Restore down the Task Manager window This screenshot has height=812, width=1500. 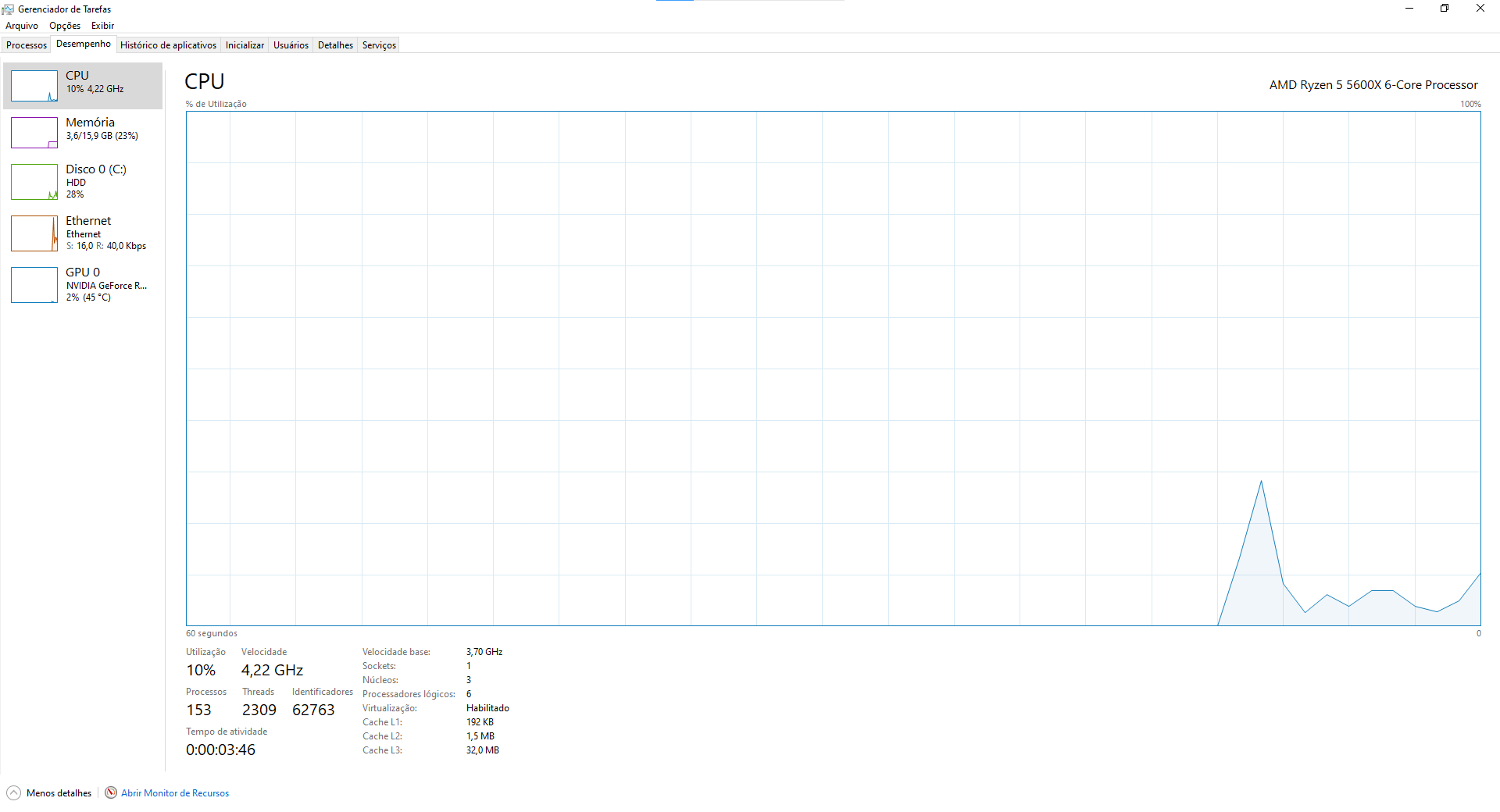click(1445, 9)
